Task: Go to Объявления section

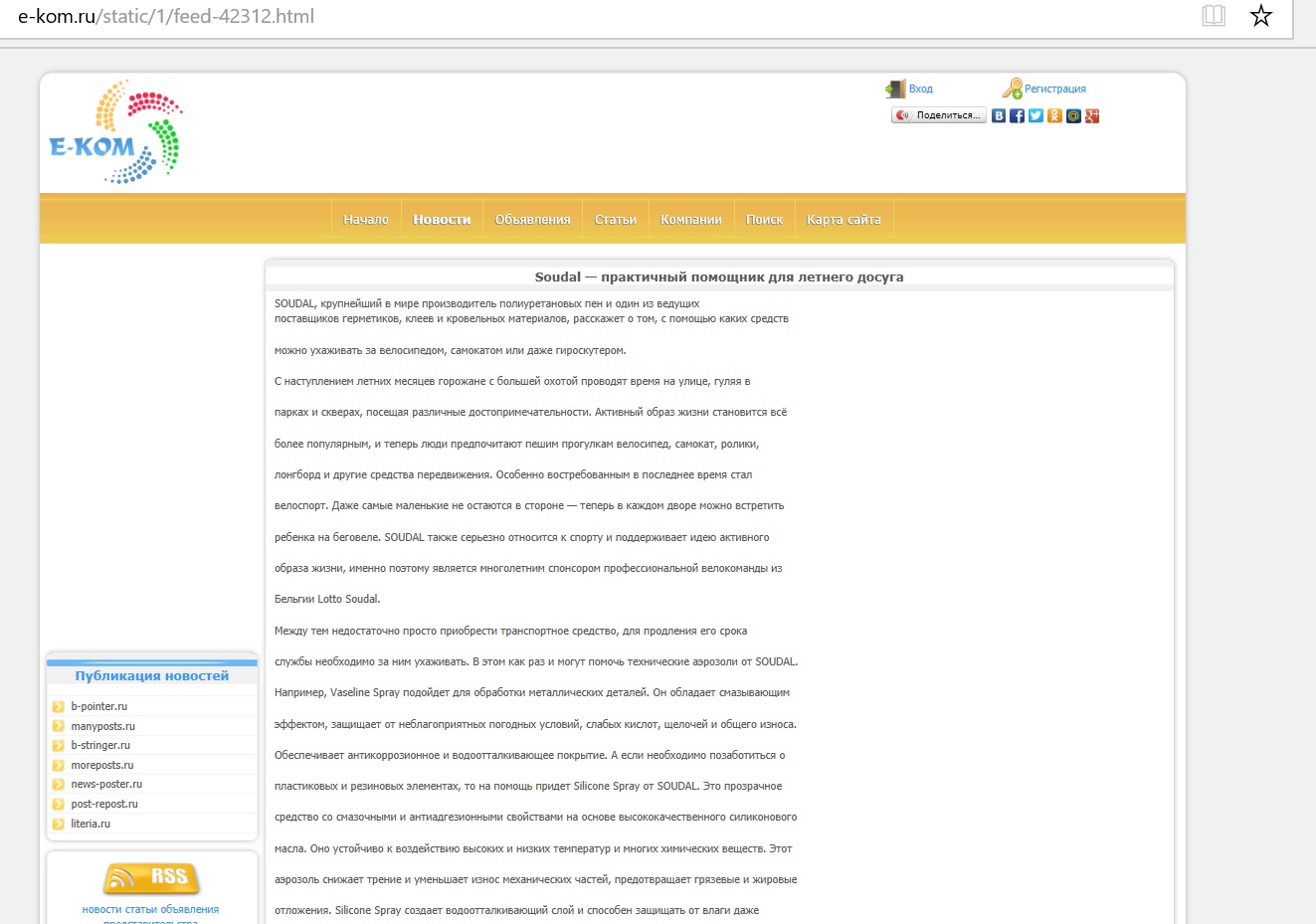Action: tap(533, 220)
